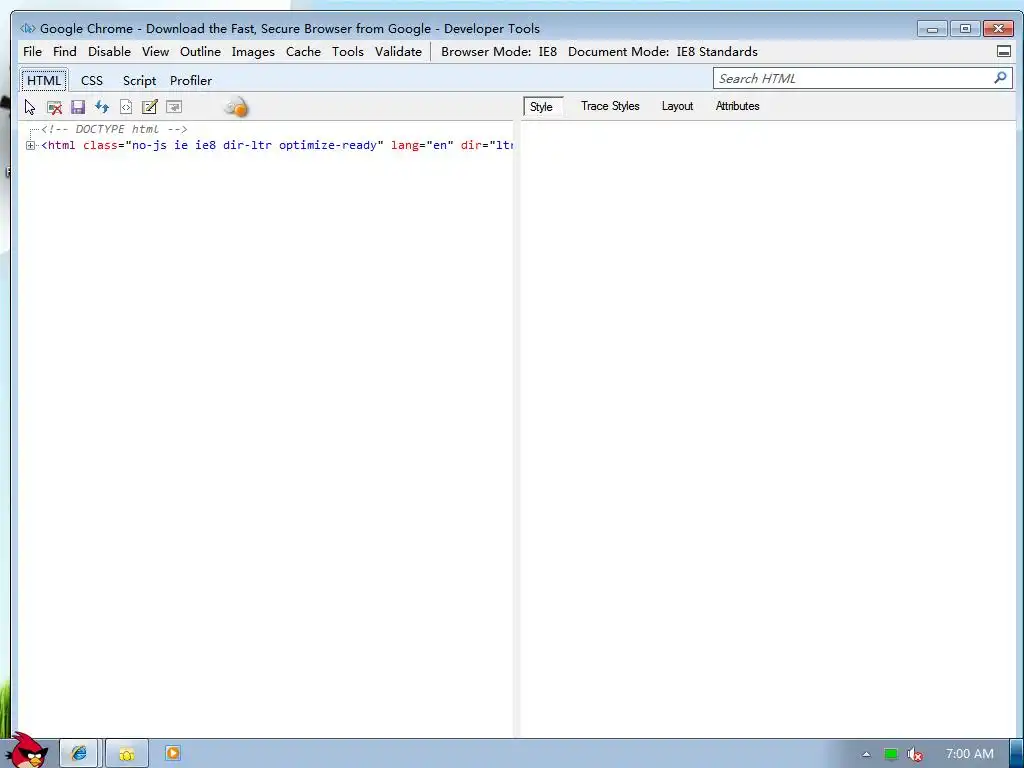Open the Tools menu
The image size is (1024, 768).
347,52
